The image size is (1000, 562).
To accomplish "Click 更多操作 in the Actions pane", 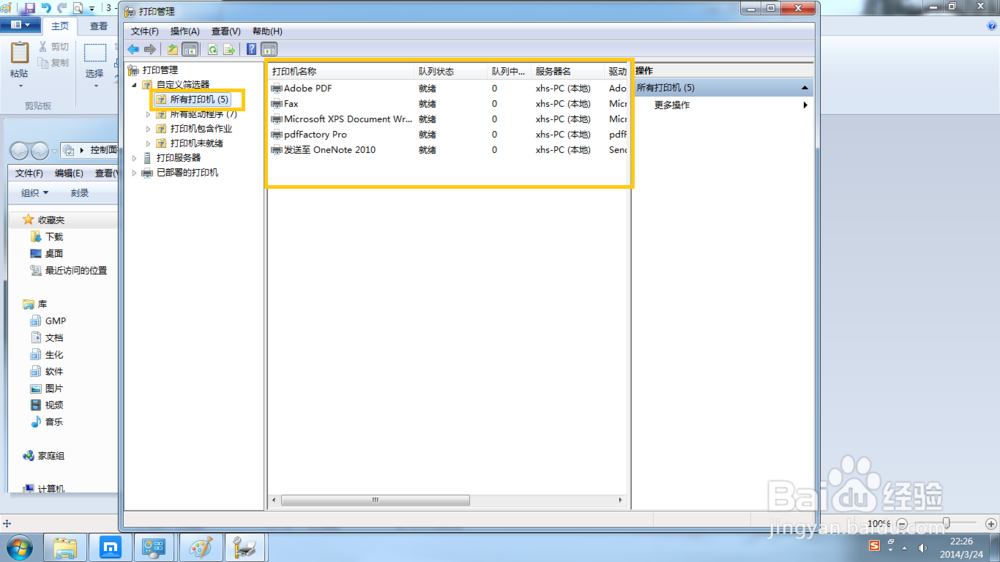I will coord(672,105).
